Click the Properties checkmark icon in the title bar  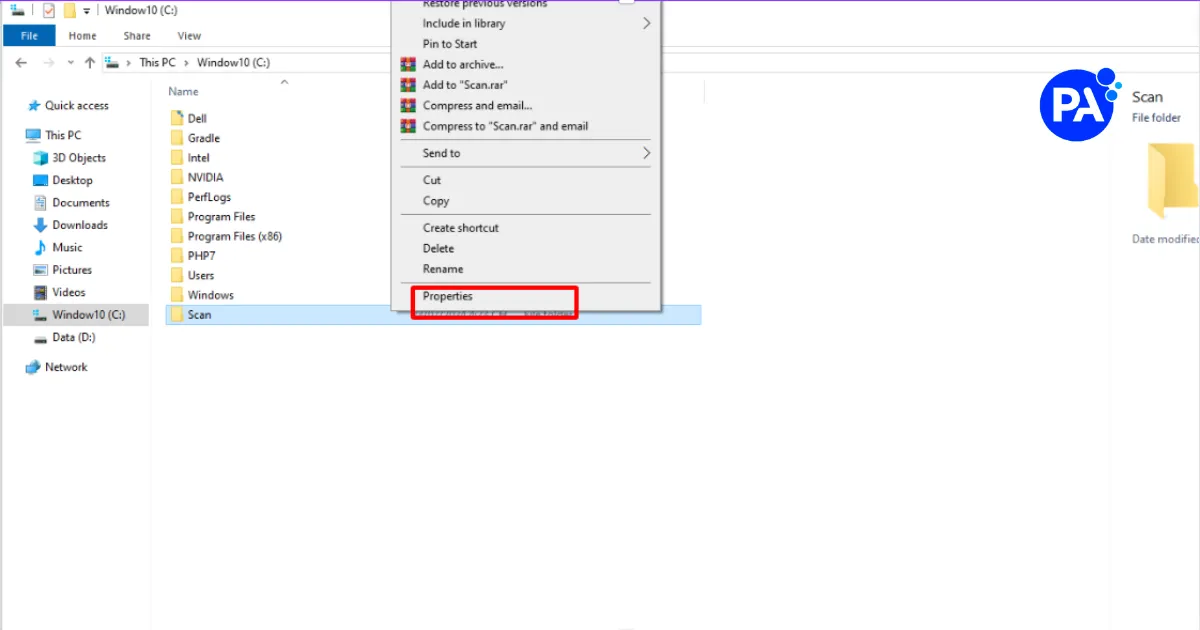(x=49, y=10)
